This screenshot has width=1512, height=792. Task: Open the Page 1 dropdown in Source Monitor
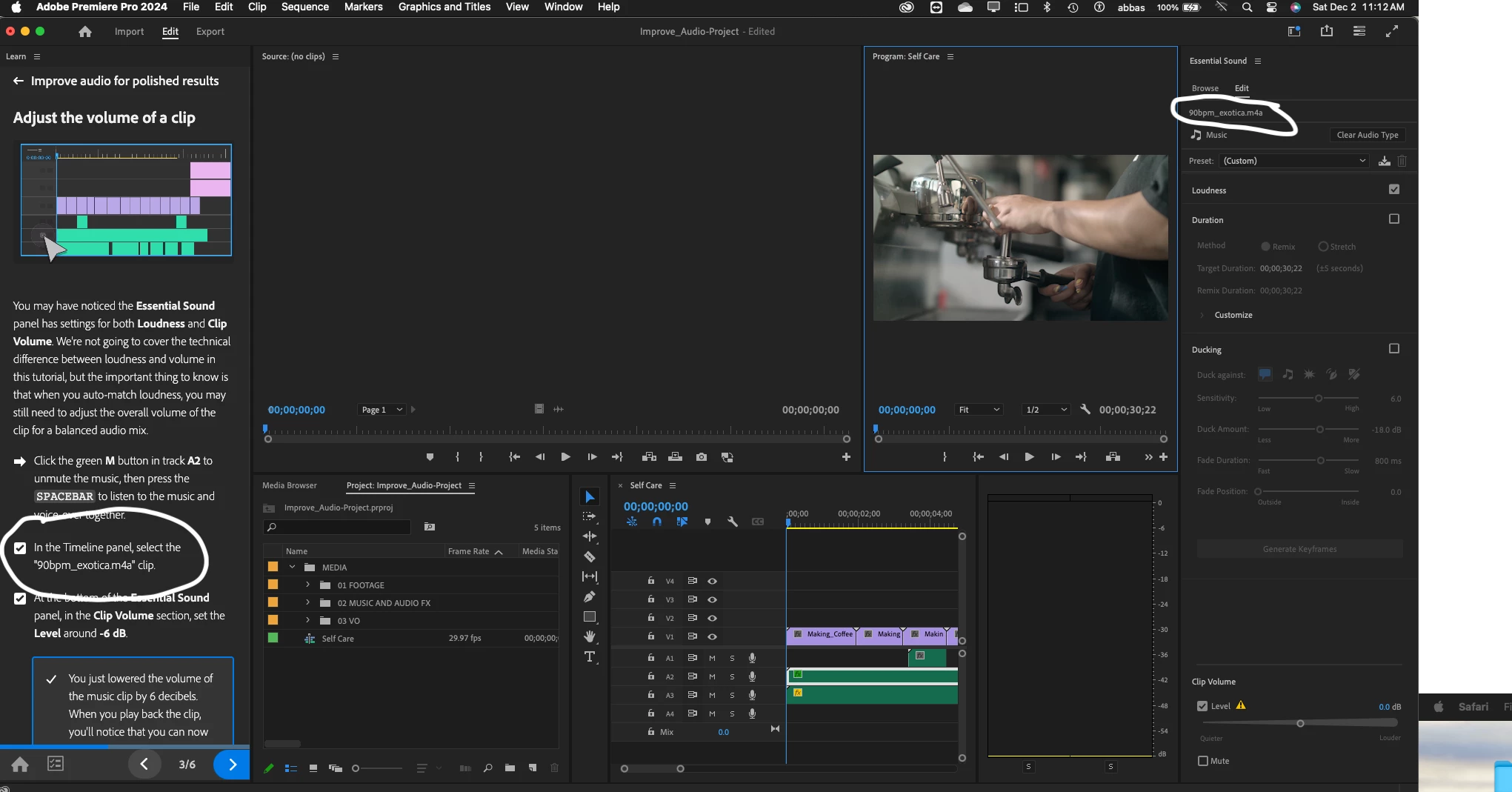382,410
